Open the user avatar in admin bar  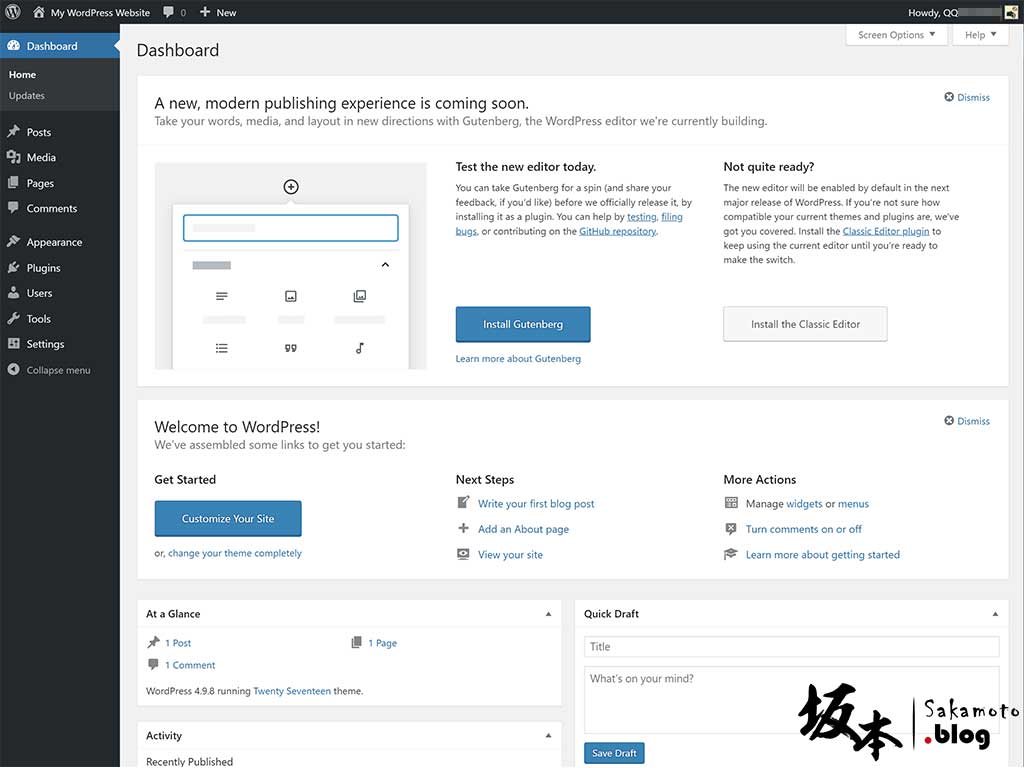[x=1011, y=12]
